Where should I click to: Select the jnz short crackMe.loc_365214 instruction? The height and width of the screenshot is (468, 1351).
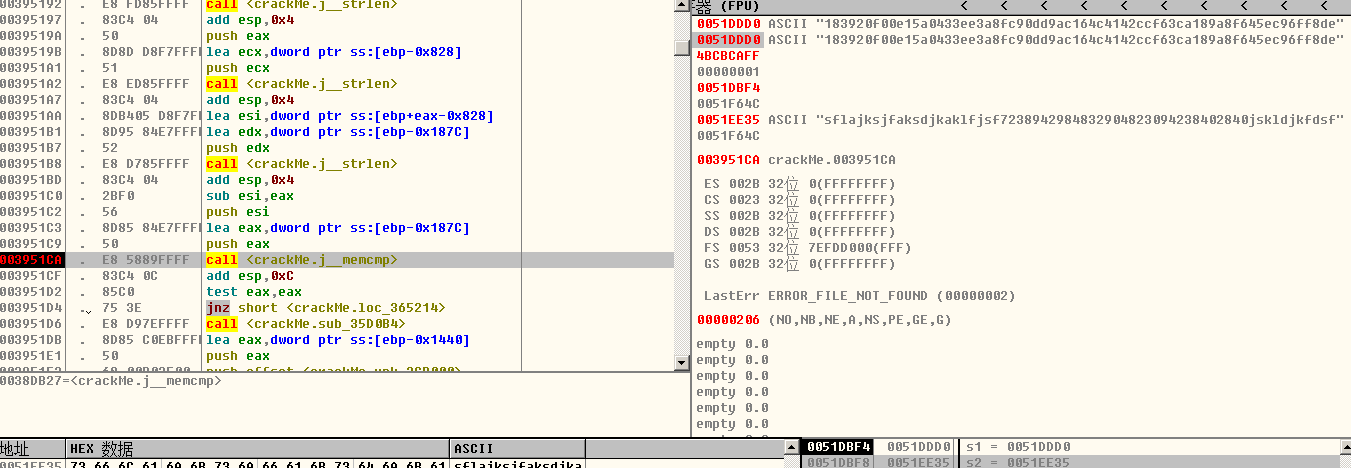point(325,308)
